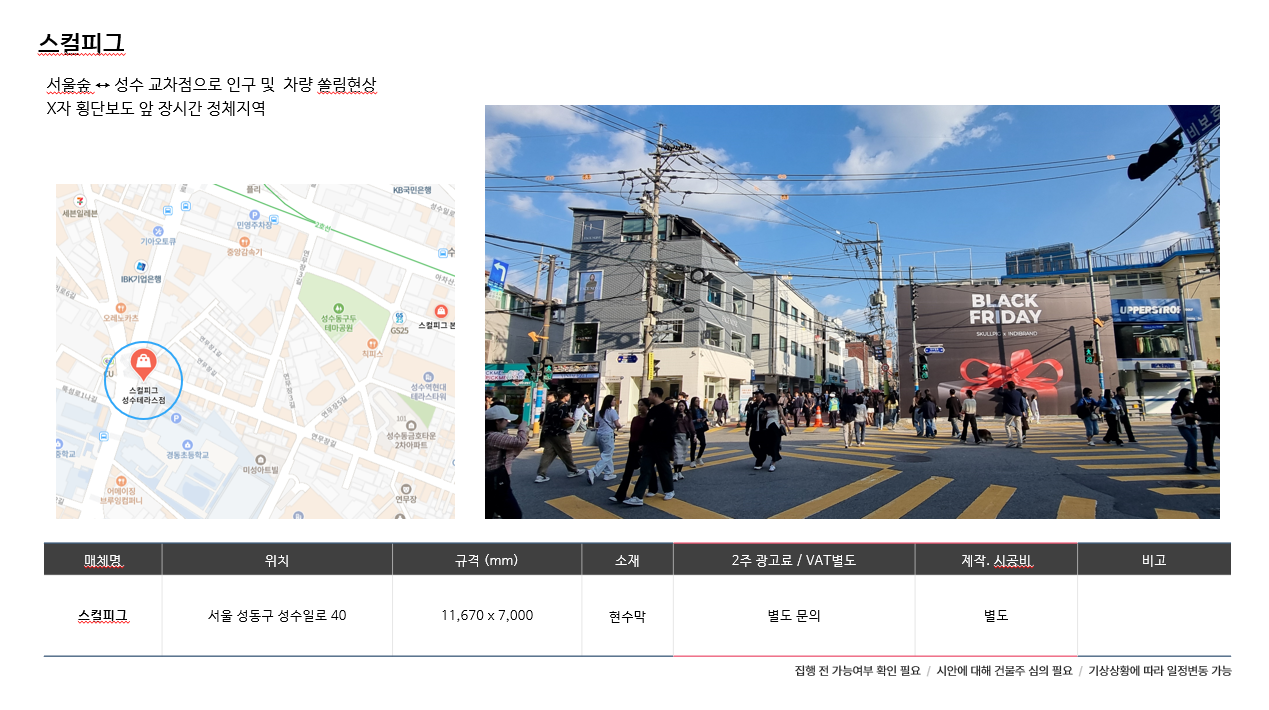The height and width of the screenshot is (710, 1269).
Task: Click the 경동초등학교 school icon
Action: pos(188,444)
